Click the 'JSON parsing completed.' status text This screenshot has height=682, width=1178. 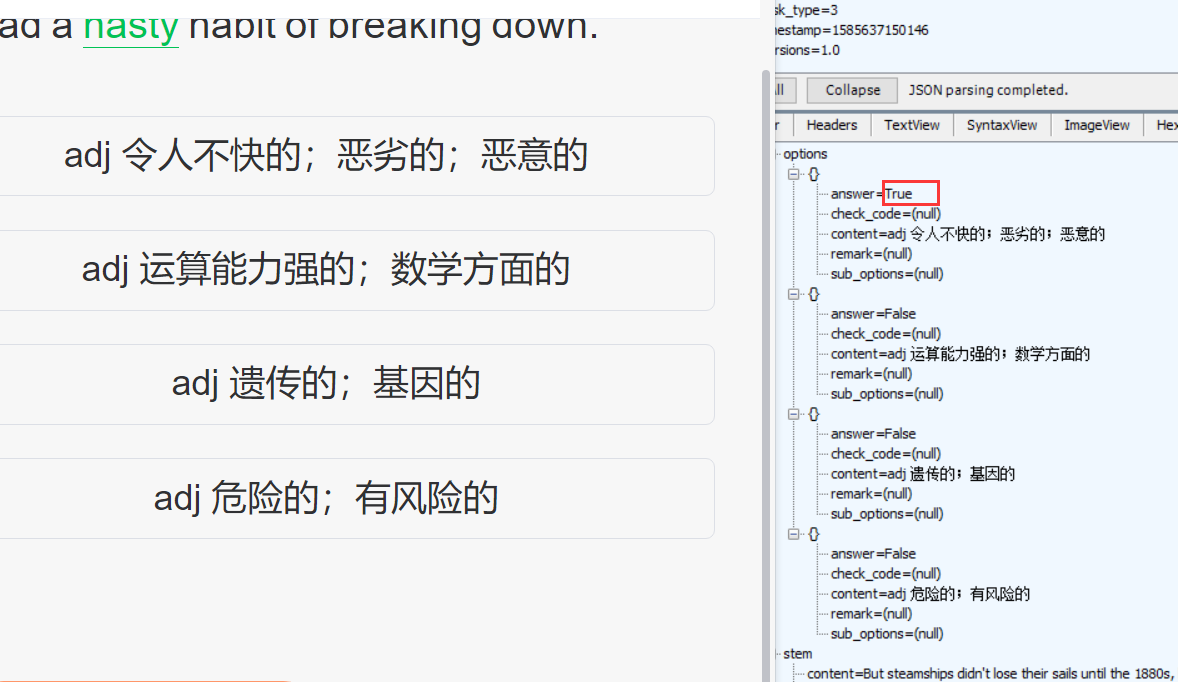988,90
